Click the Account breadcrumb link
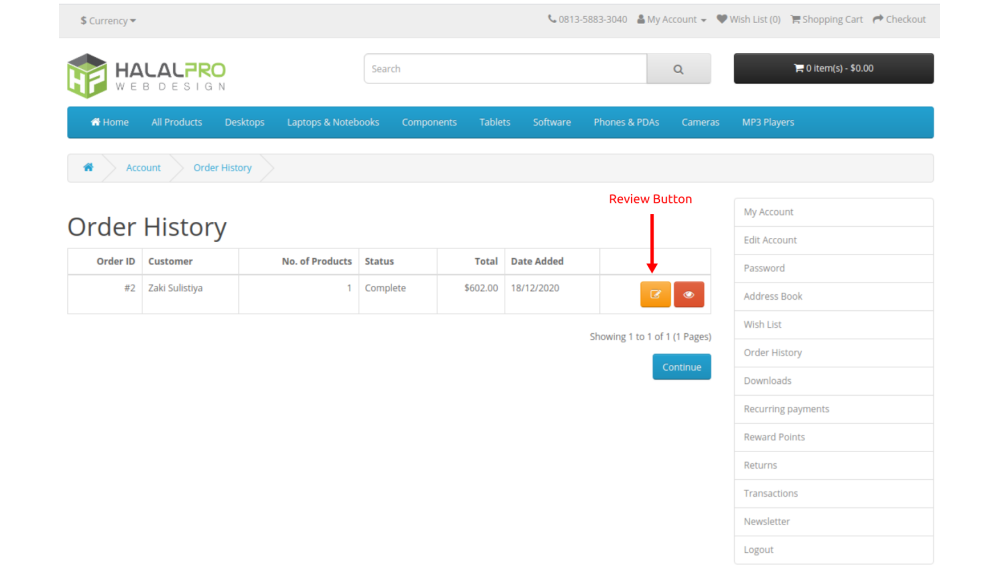The height and width of the screenshot is (585, 1000). 143,168
